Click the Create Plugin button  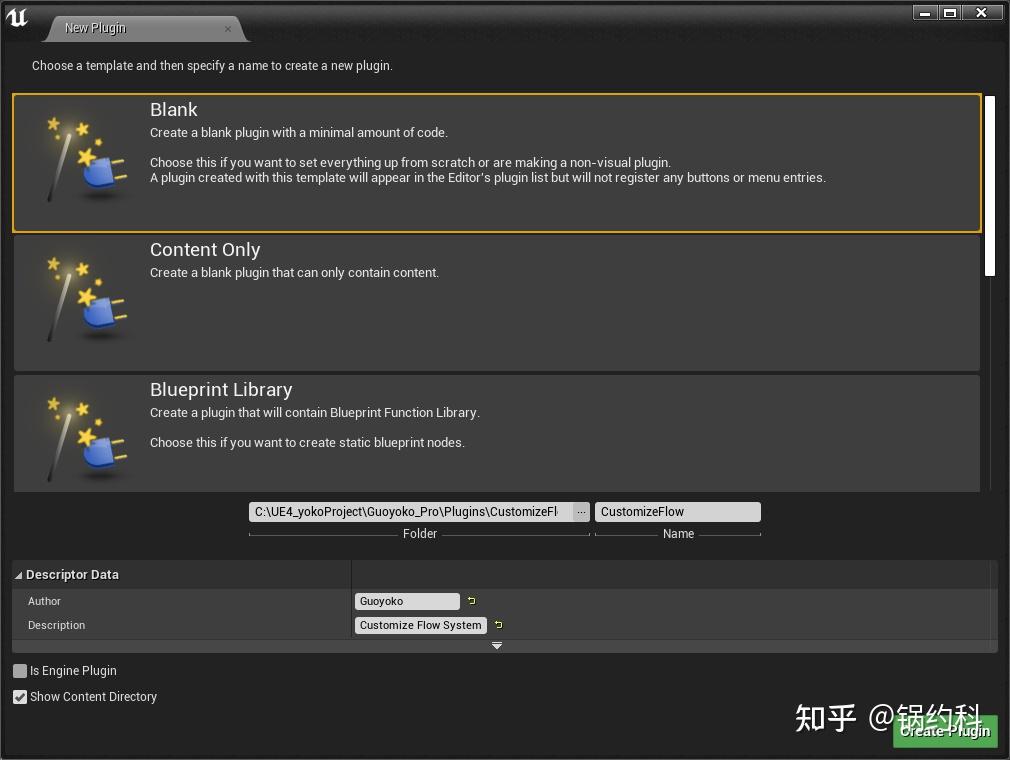(944, 731)
